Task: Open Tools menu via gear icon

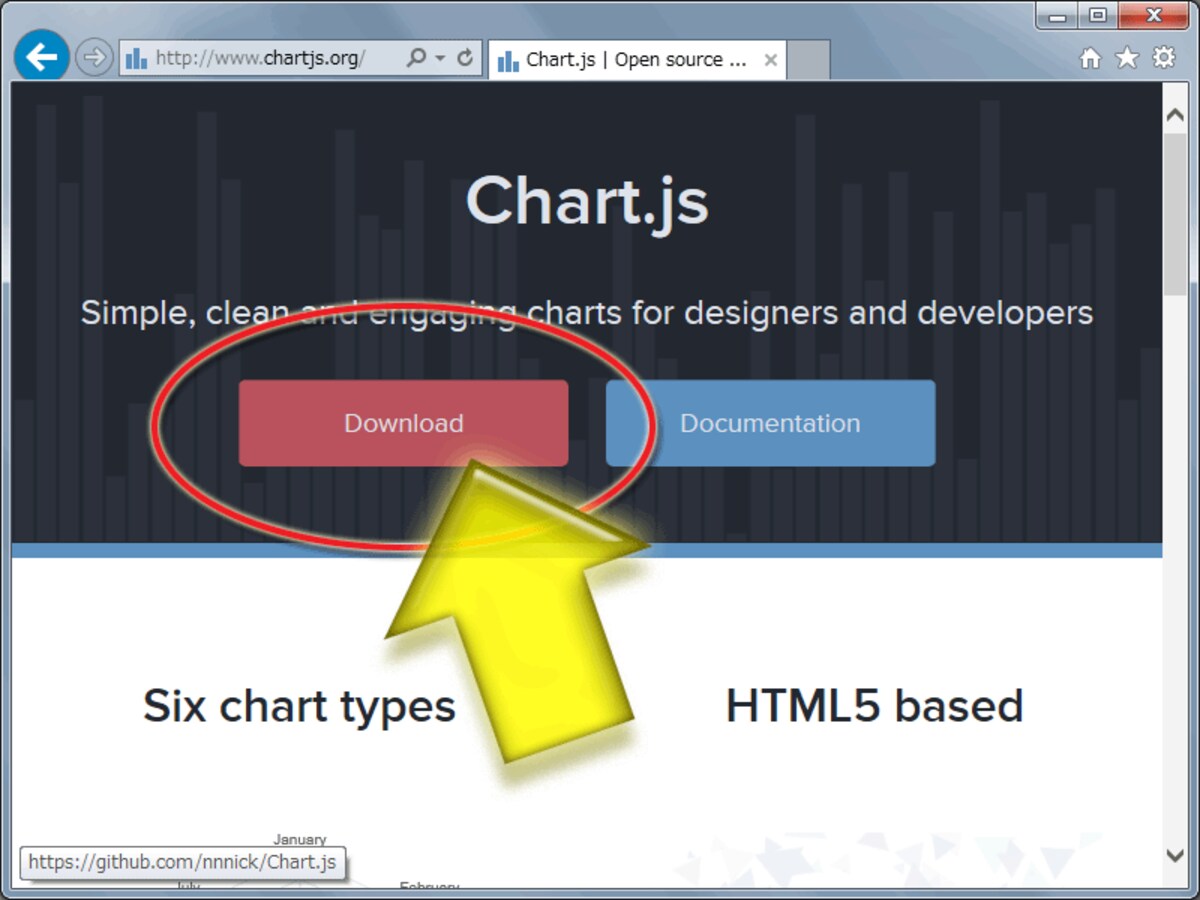Action: [1164, 58]
